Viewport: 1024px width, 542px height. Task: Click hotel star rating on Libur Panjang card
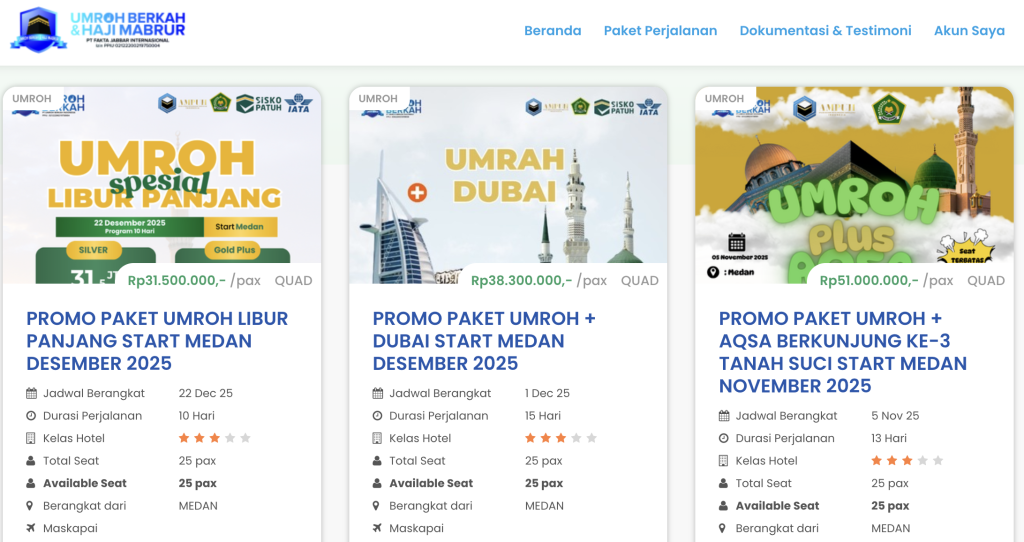tap(215, 438)
